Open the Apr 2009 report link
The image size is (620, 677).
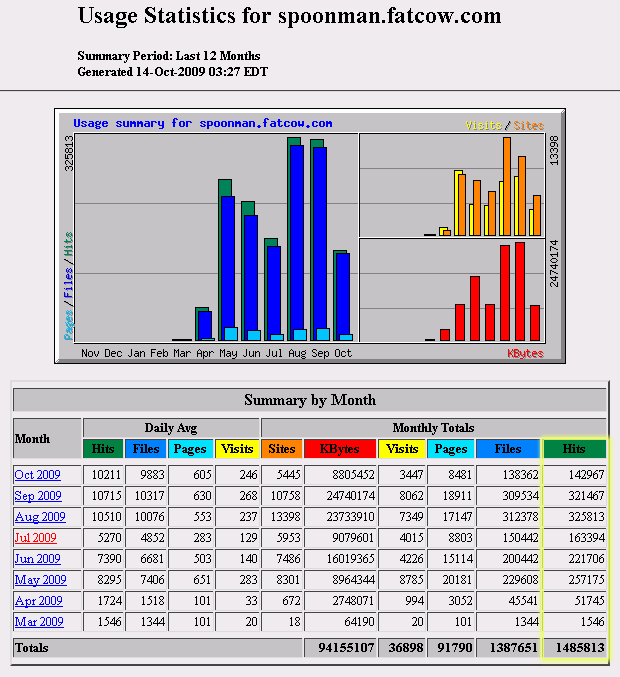point(39,601)
